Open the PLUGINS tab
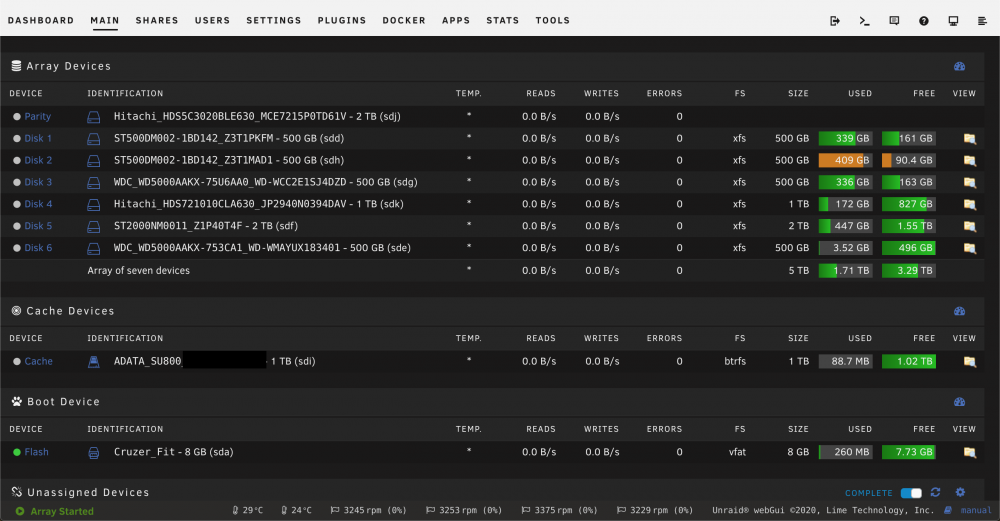 (342, 20)
